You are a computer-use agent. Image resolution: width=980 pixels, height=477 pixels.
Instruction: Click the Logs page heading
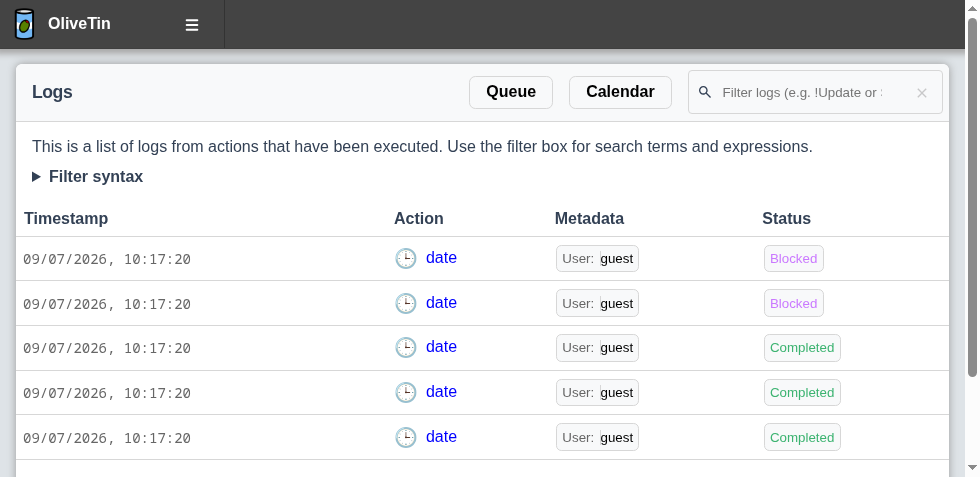click(52, 92)
